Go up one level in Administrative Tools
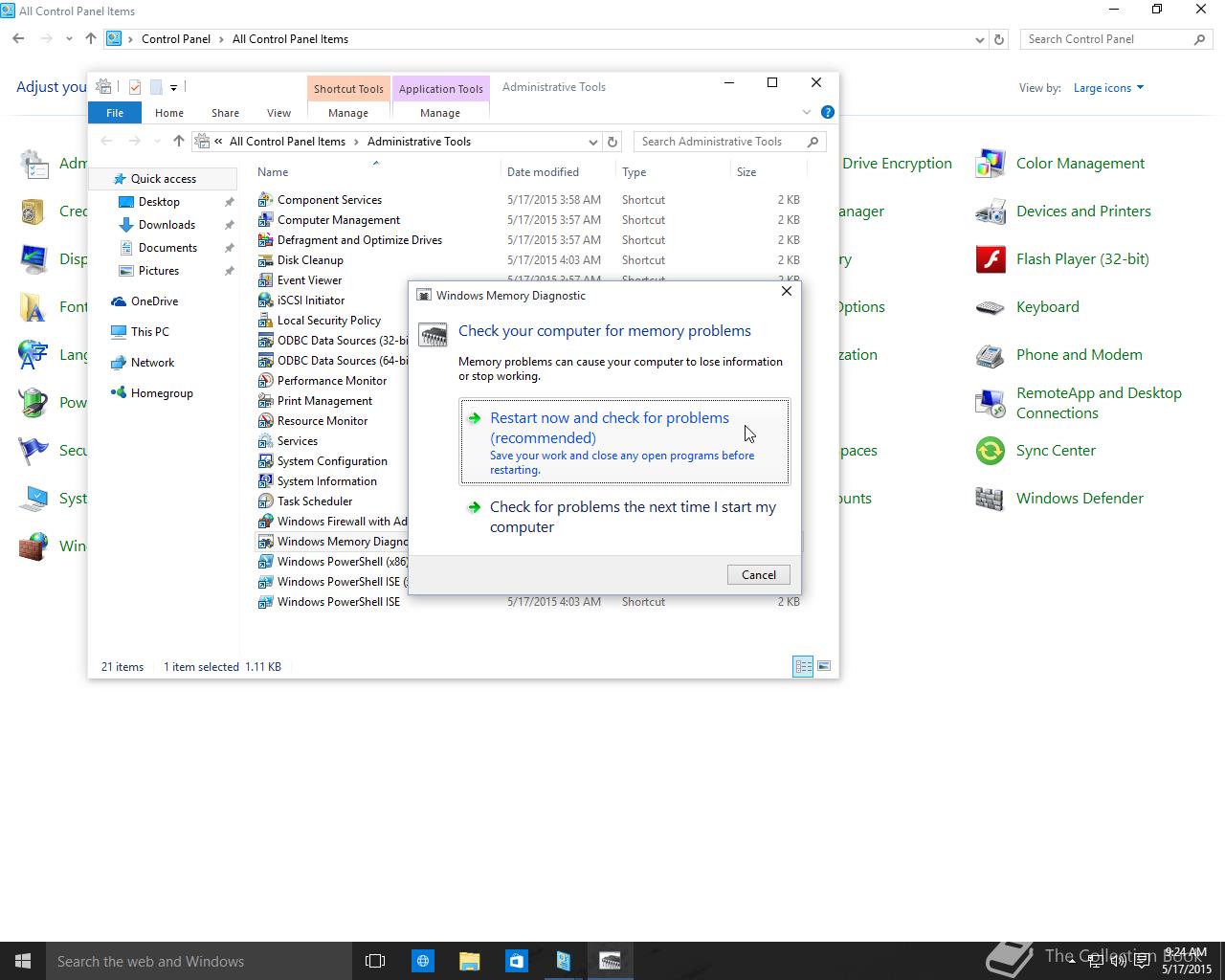The width and height of the screenshot is (1225, 980). point(179,142)
